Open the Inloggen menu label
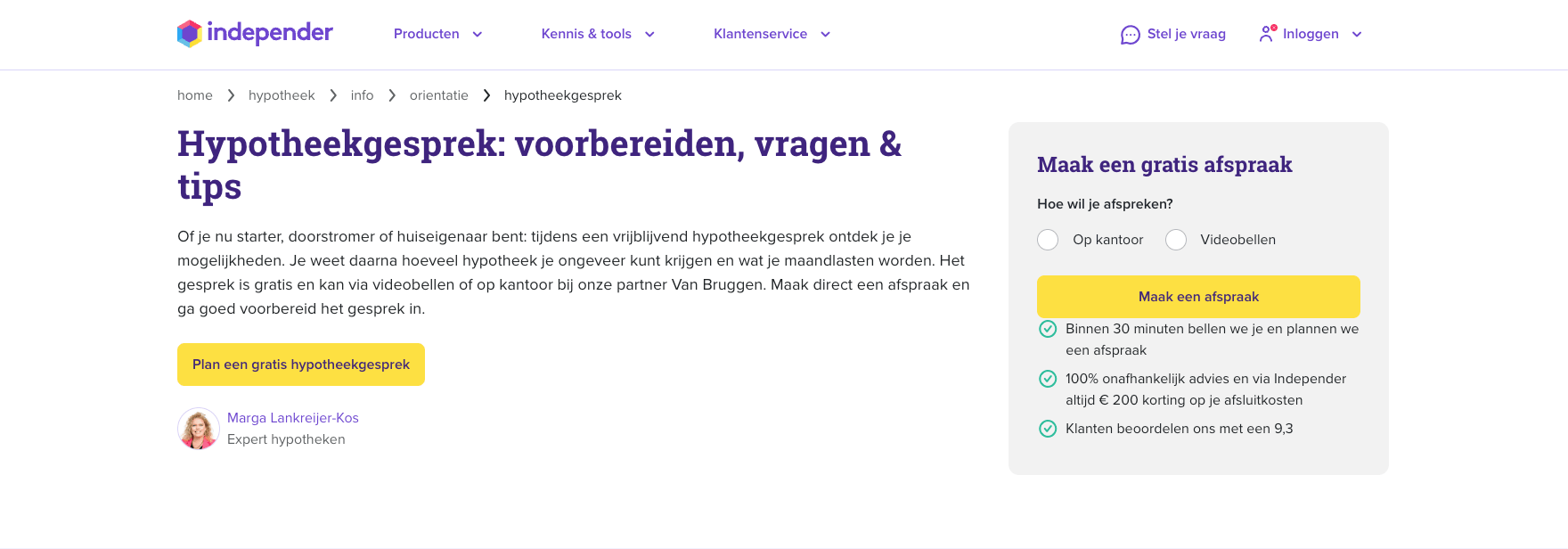 [1311, 34]
